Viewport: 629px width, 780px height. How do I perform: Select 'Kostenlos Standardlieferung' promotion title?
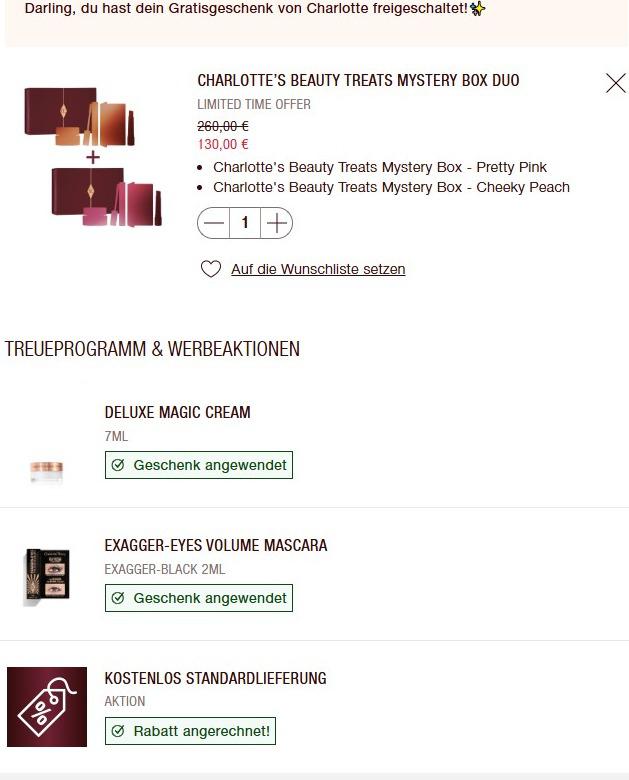[215, 678]
